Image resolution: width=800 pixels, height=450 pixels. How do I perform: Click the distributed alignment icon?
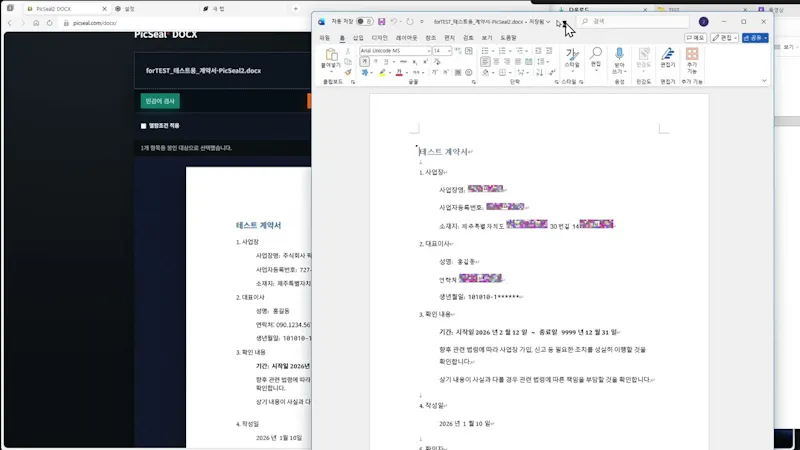click(529, 62)
